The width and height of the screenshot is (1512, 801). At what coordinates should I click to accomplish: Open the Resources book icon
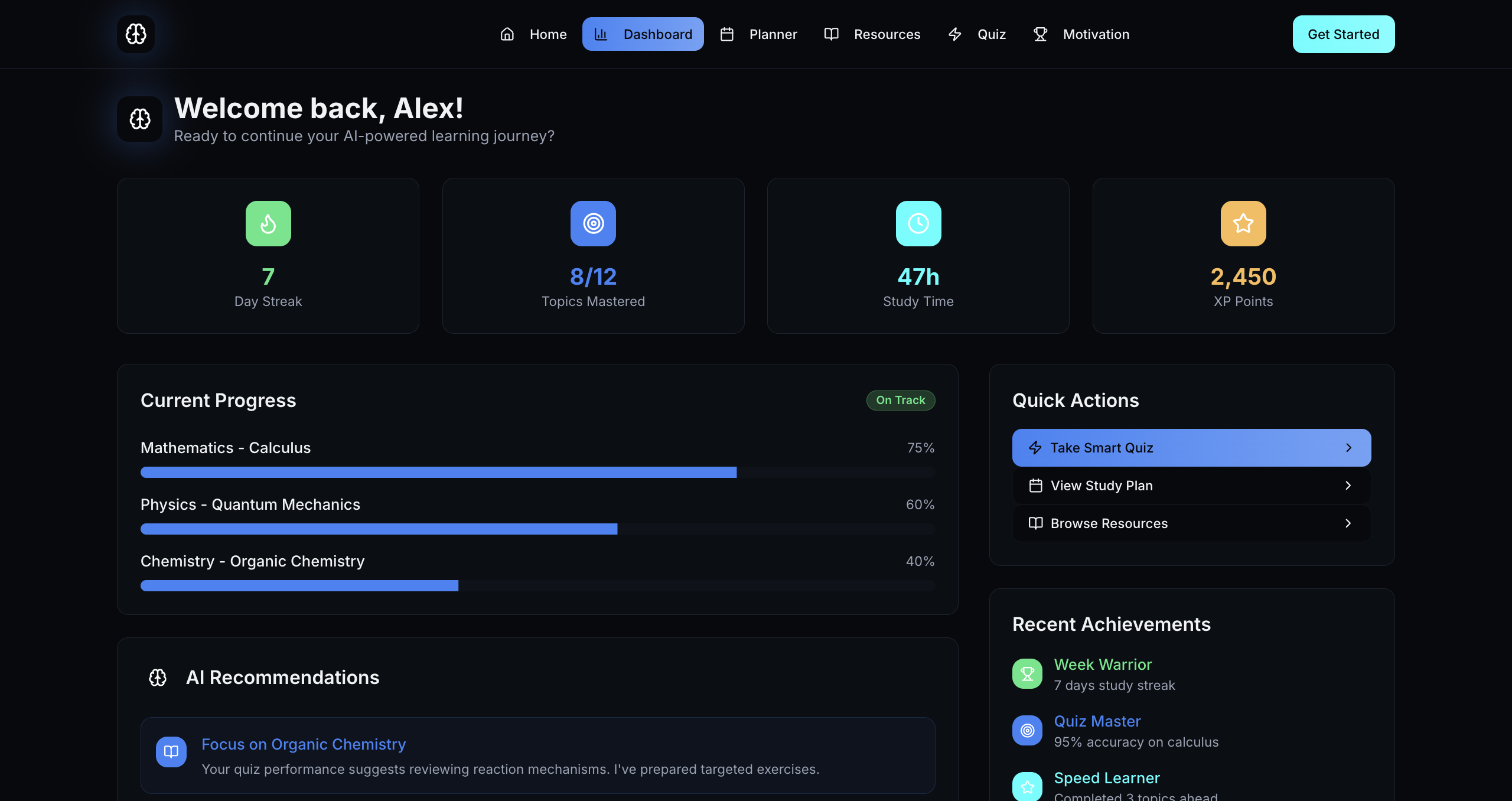pyautogui.click(x=831, y=34)
